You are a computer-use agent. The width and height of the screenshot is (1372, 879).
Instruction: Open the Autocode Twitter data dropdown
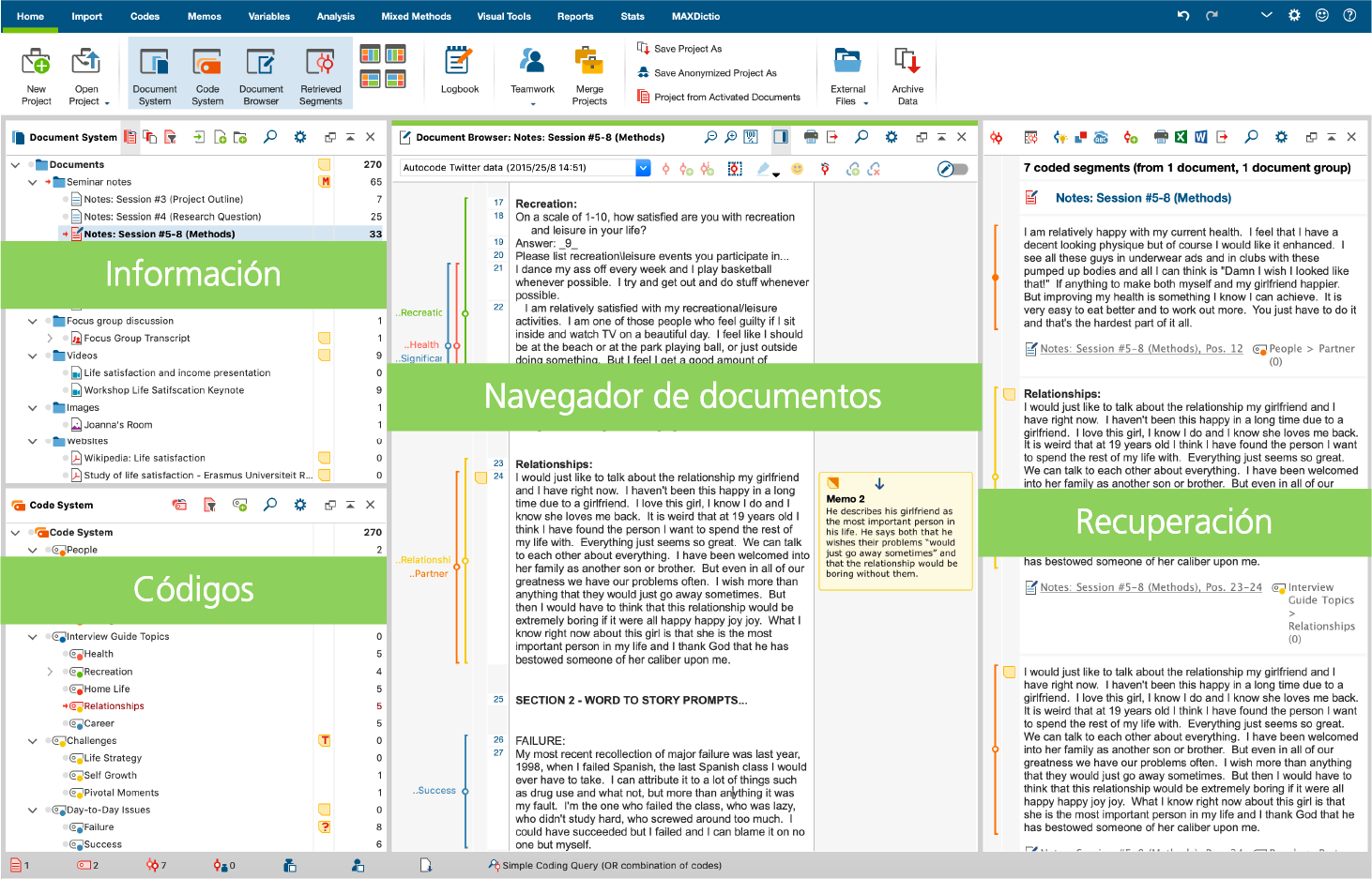(x=643, y=168)
